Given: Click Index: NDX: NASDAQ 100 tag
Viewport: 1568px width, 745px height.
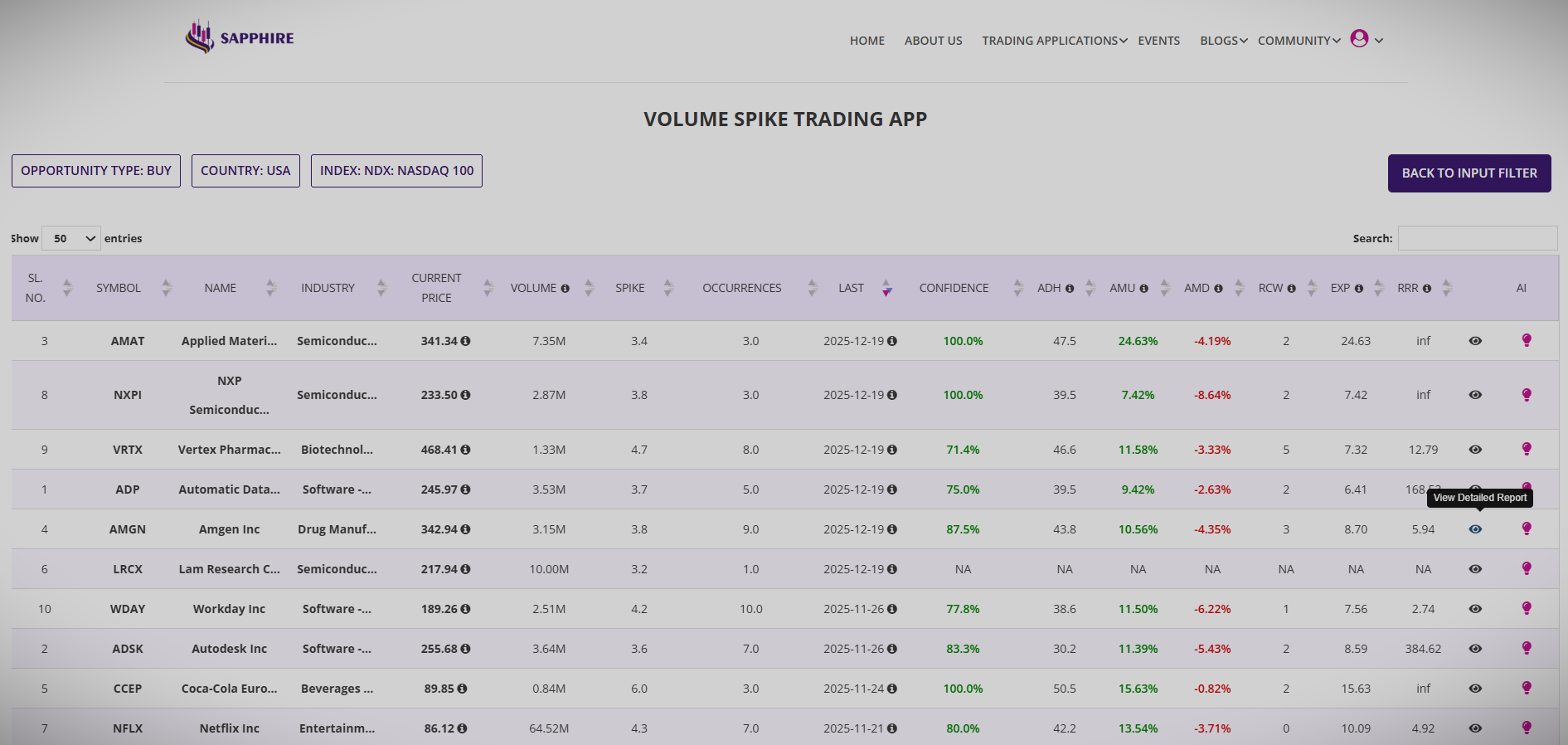Looking at the screenshot, I should pos(396,171).
